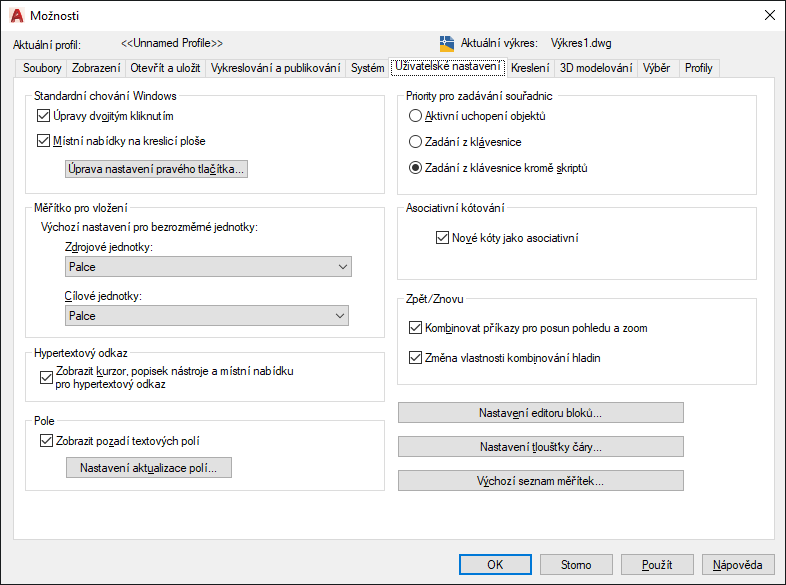786x585 pixels.
Task: Switch to the Zobrazení tab
Action: point(96,68)
